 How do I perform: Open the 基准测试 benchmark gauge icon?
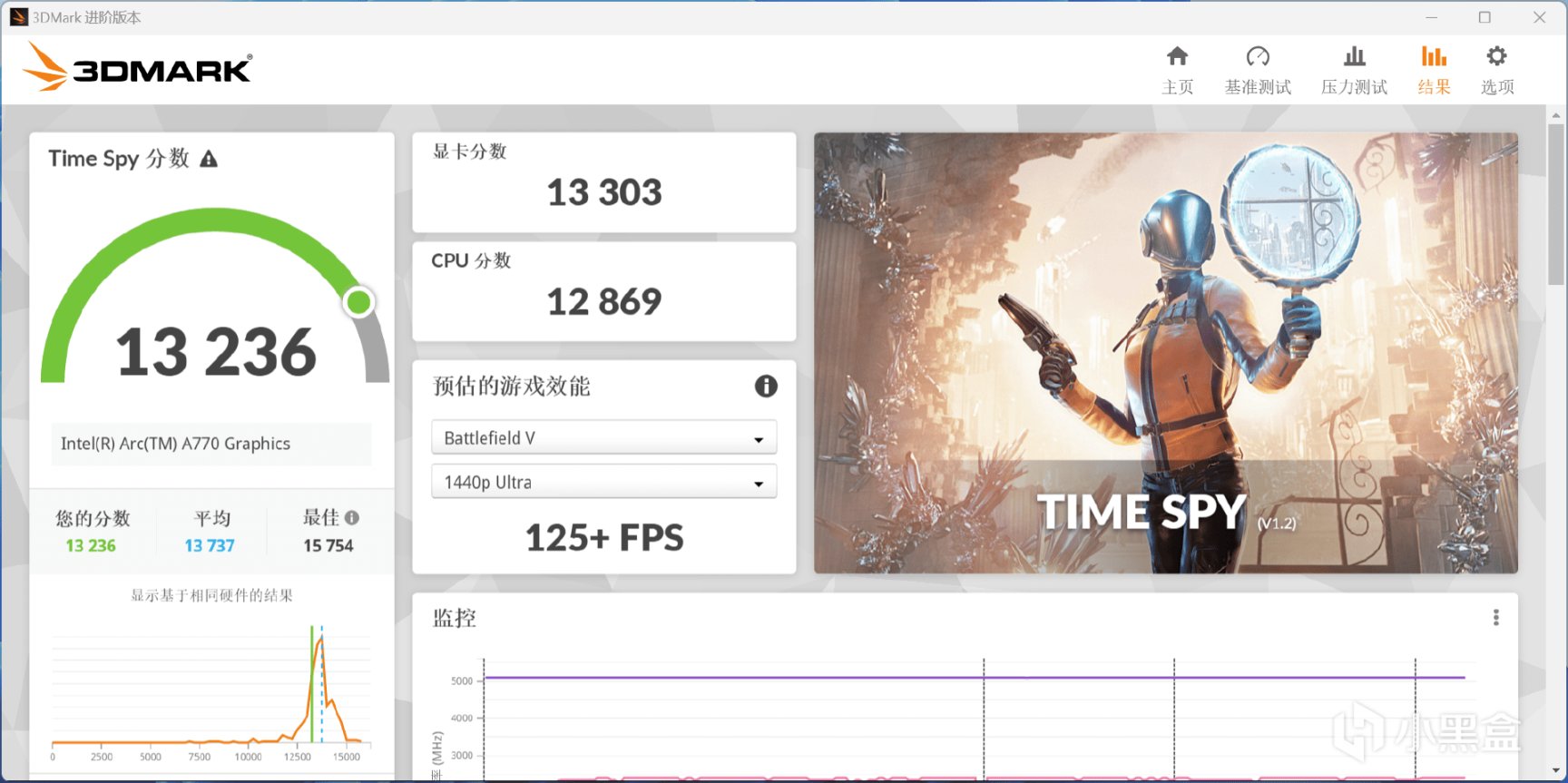(1258, 56)
